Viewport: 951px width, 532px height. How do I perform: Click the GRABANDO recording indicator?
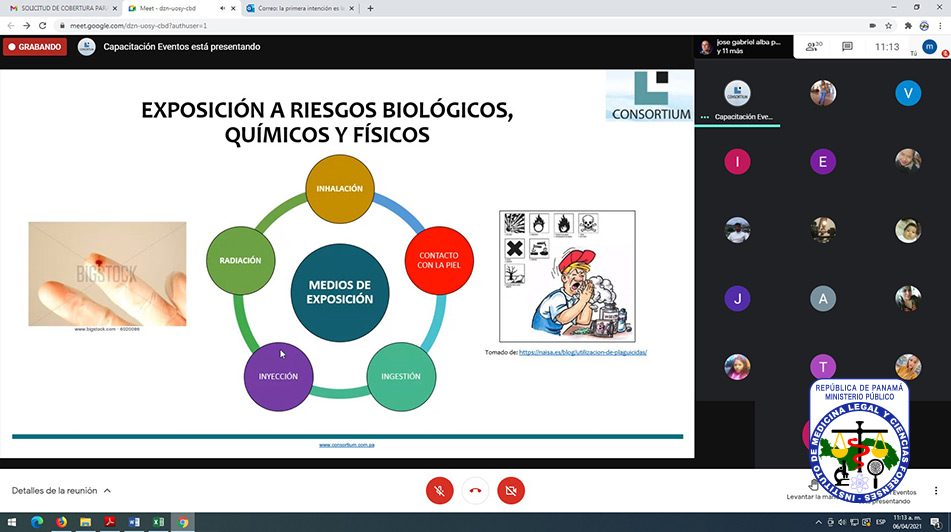pos(35,47)
